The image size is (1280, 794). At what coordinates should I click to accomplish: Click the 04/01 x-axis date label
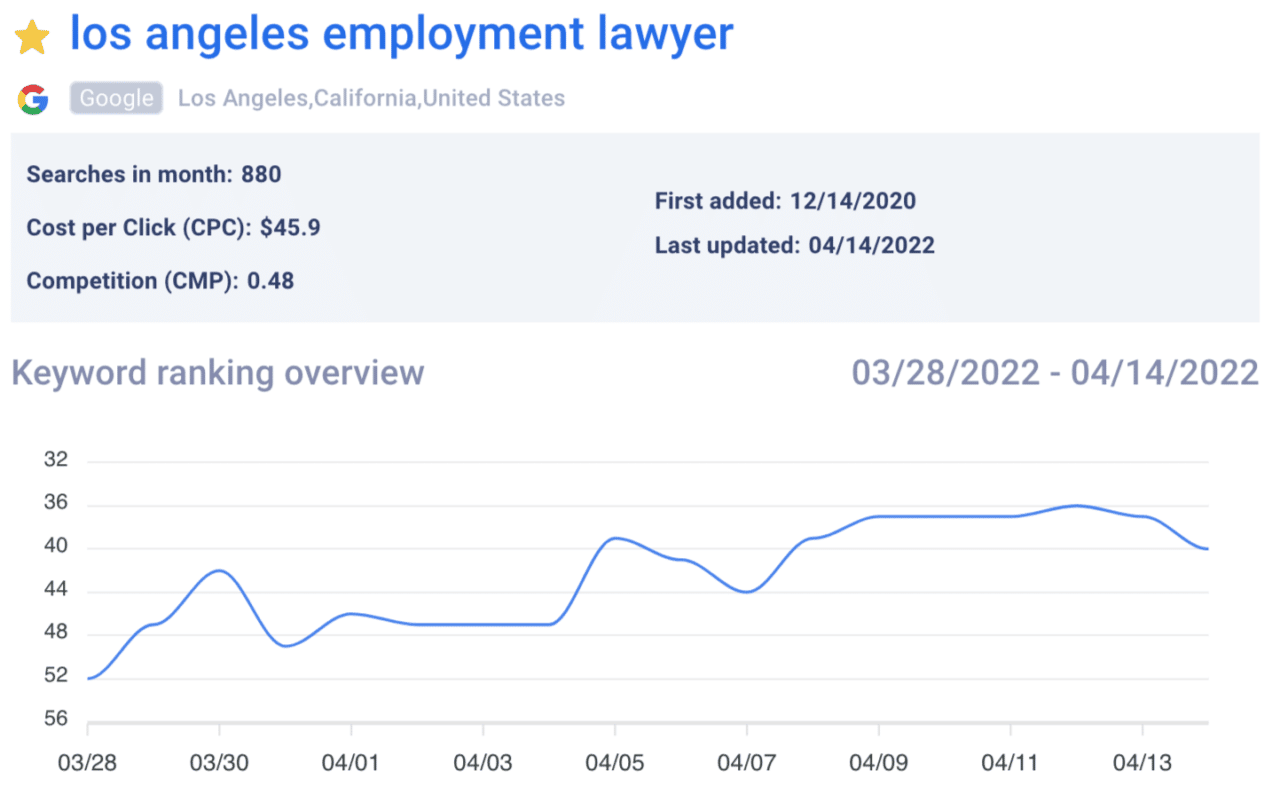tap(351, 762)
